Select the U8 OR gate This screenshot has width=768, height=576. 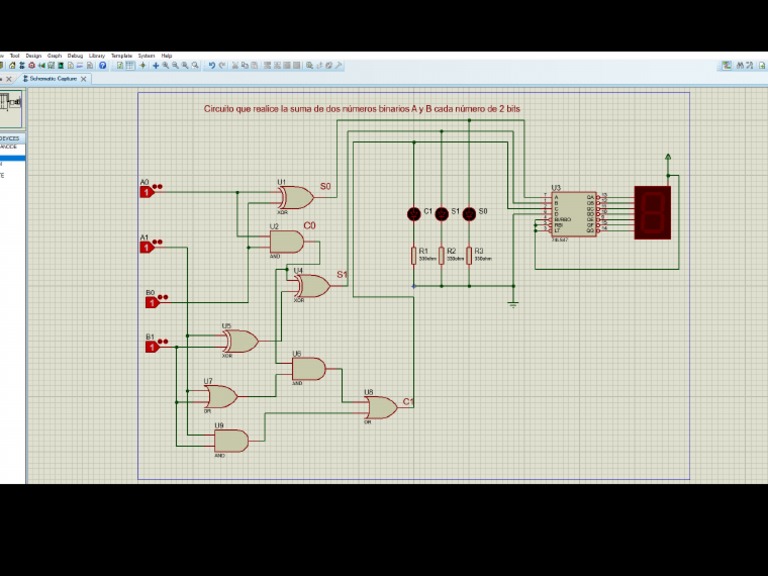tap(380, 407)
